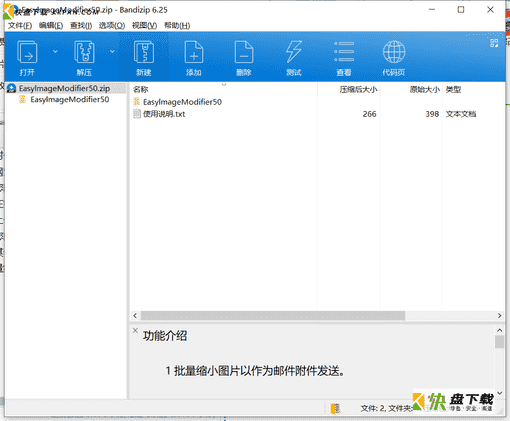Open the 查找(I) menu

click(x=81, y=26)
